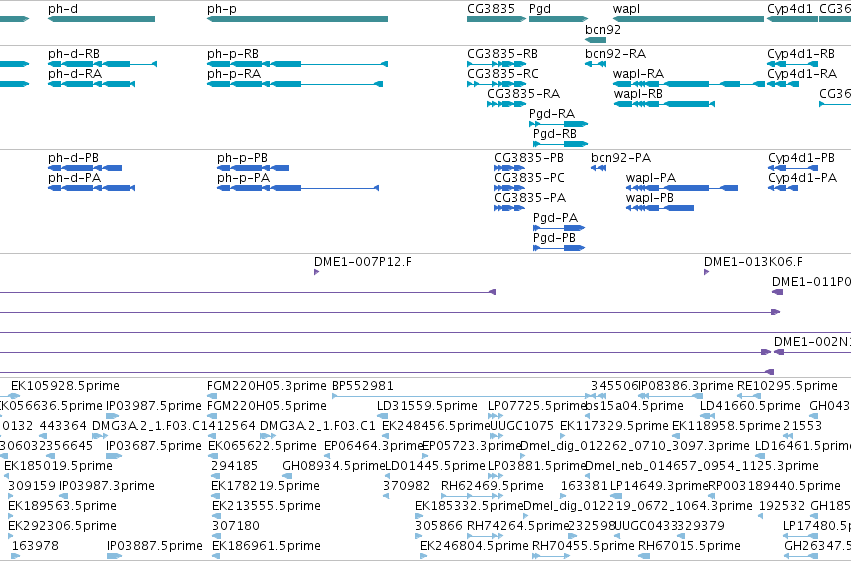This screenshot has height=561, width=851.
Task: Select the bcn92-RA transcript
Action: 615,54
